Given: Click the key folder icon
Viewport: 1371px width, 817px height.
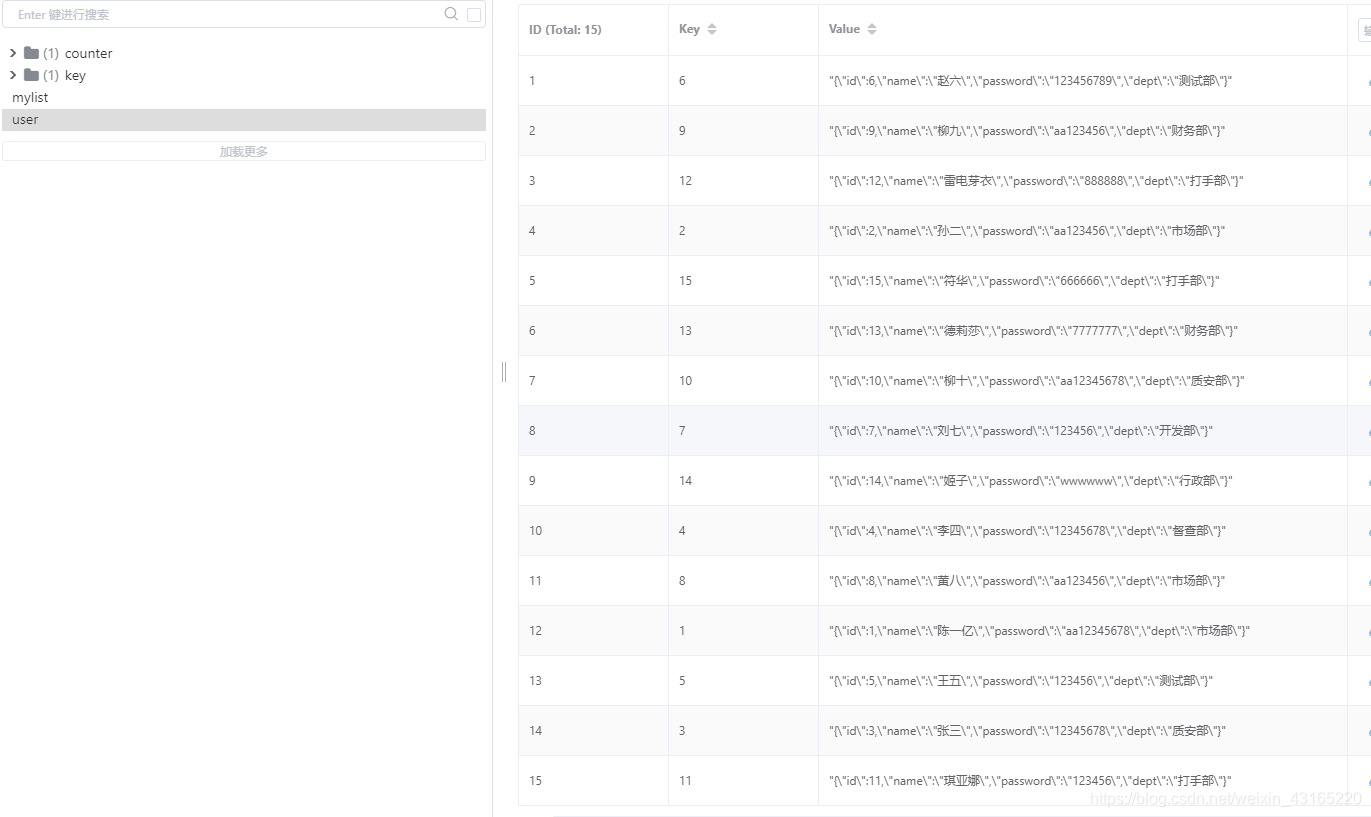Looking at the screenshot, I should click(x=31, y=75).
